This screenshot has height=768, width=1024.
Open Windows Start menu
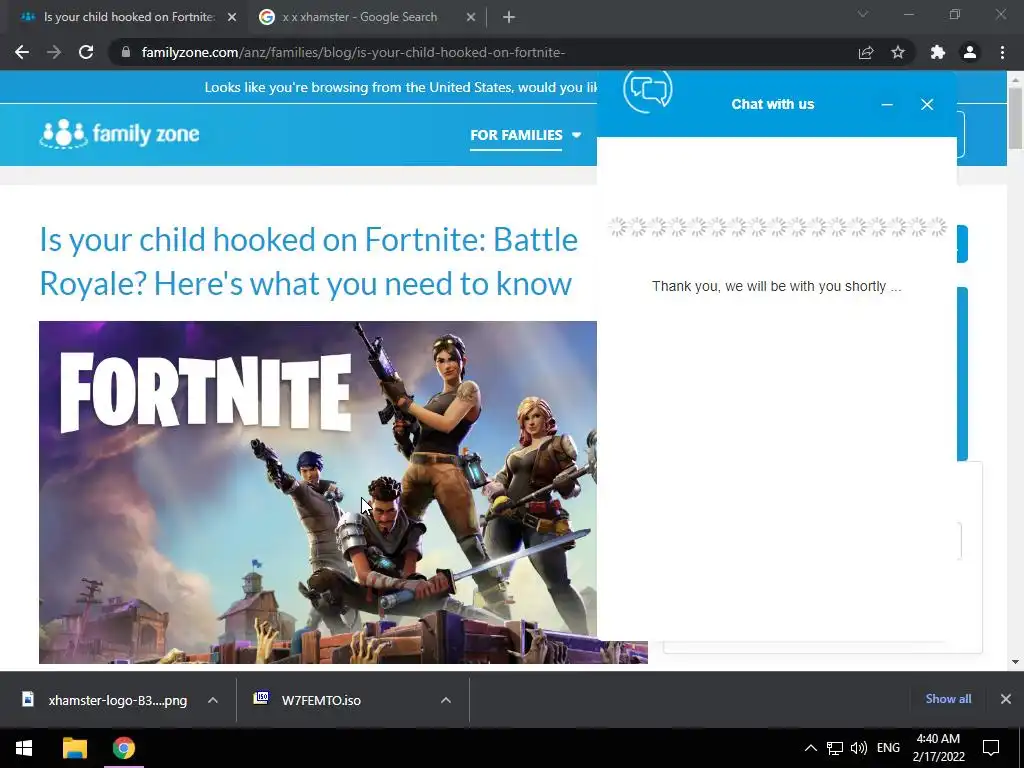[24, 748]
